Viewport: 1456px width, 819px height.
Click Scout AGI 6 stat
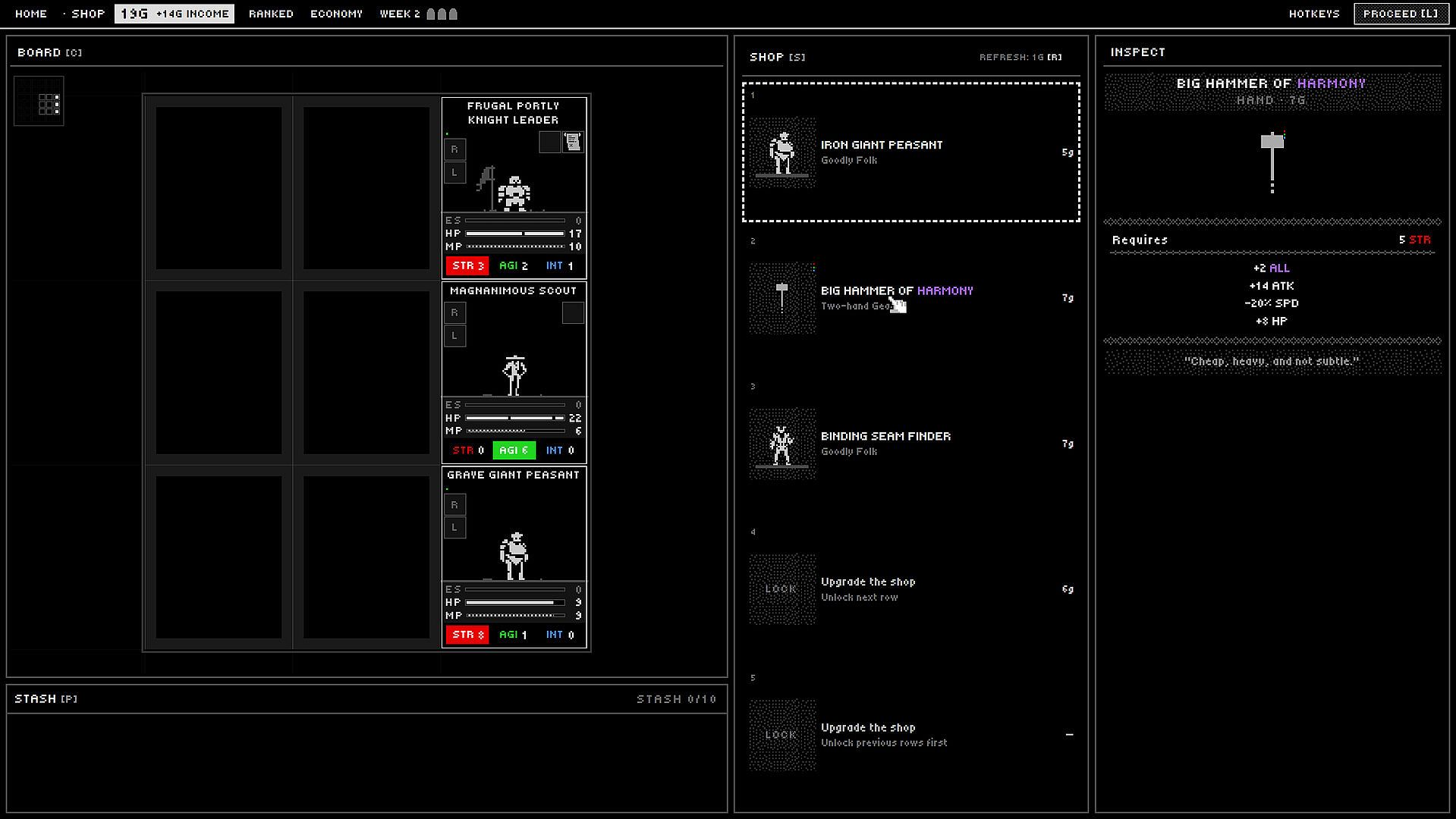point(514,450)
